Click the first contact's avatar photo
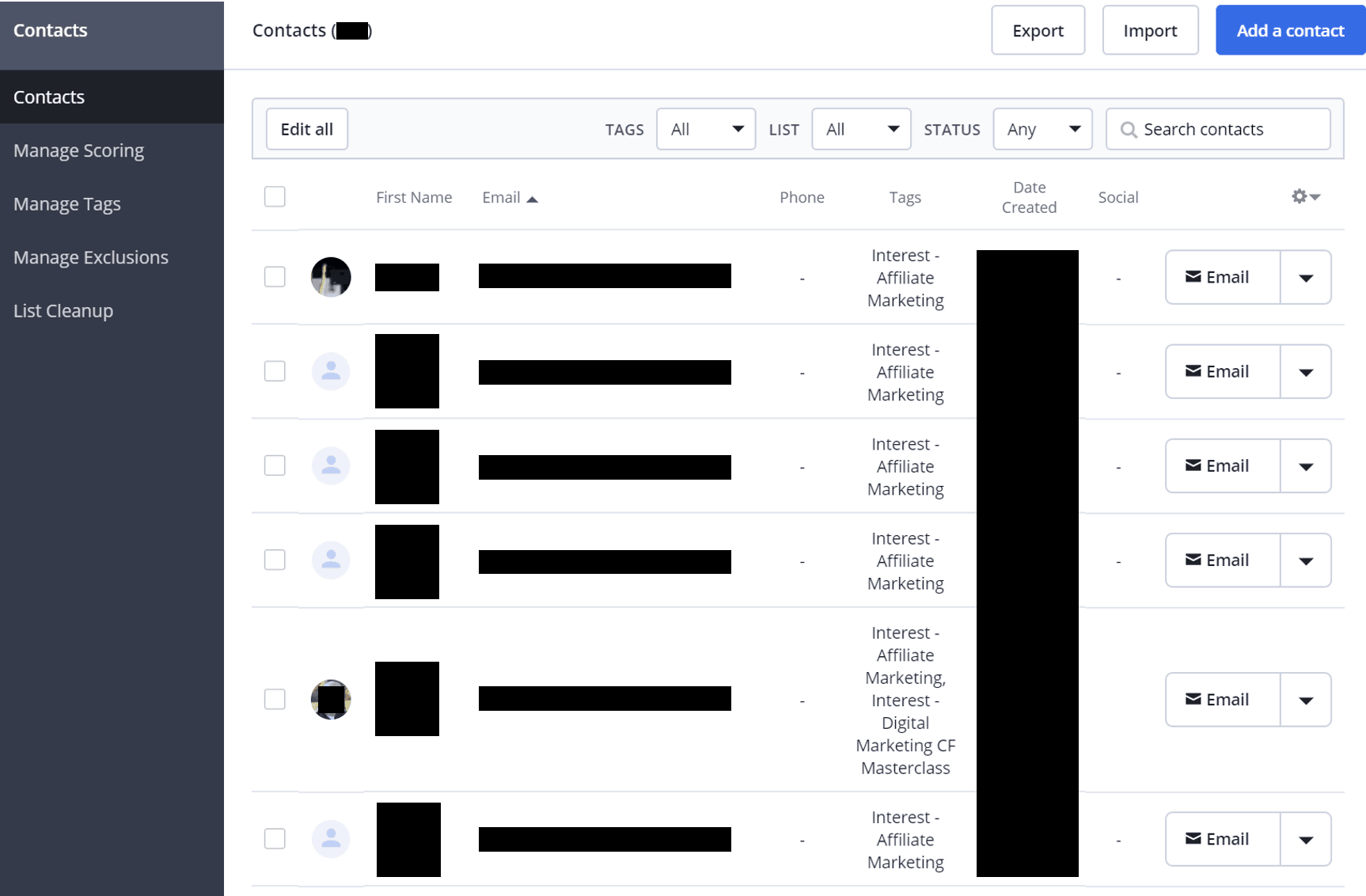Image resolution: width=1366 pixels, height=896 pixels. tap(331, 277)
